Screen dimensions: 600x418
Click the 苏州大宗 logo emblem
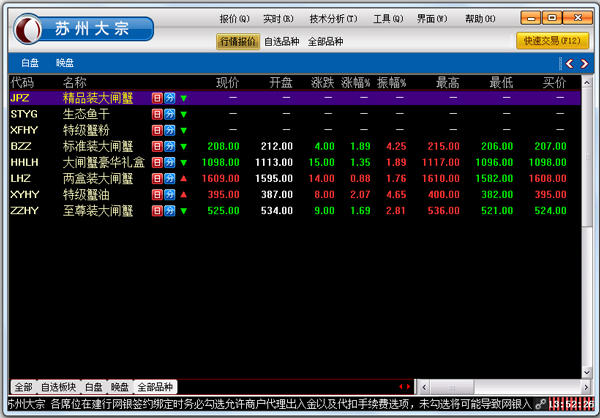[x=28, y=29]
